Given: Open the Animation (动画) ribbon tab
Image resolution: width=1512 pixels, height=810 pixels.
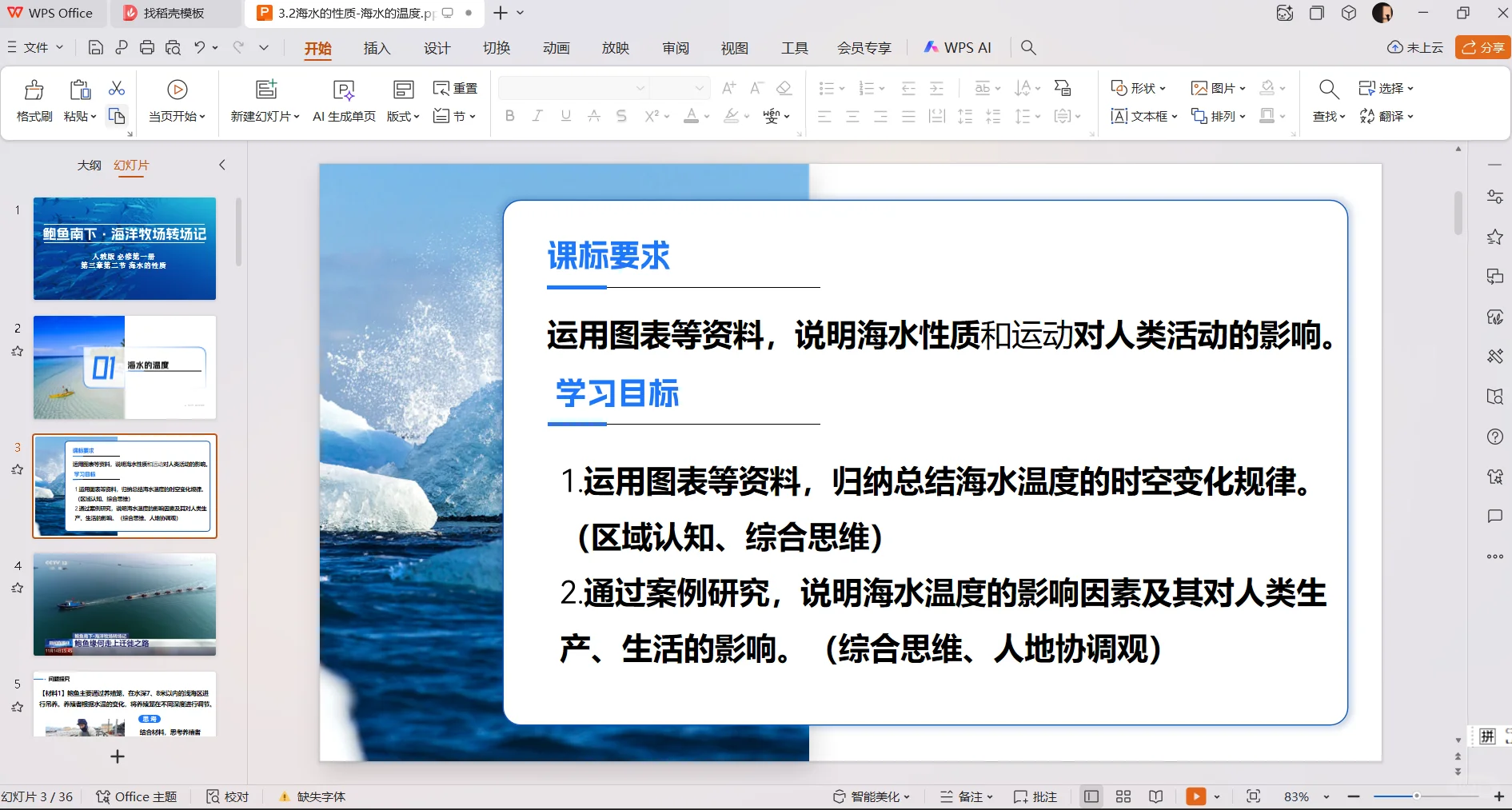Looking at the screenshot, I should [x=556, y=48].
